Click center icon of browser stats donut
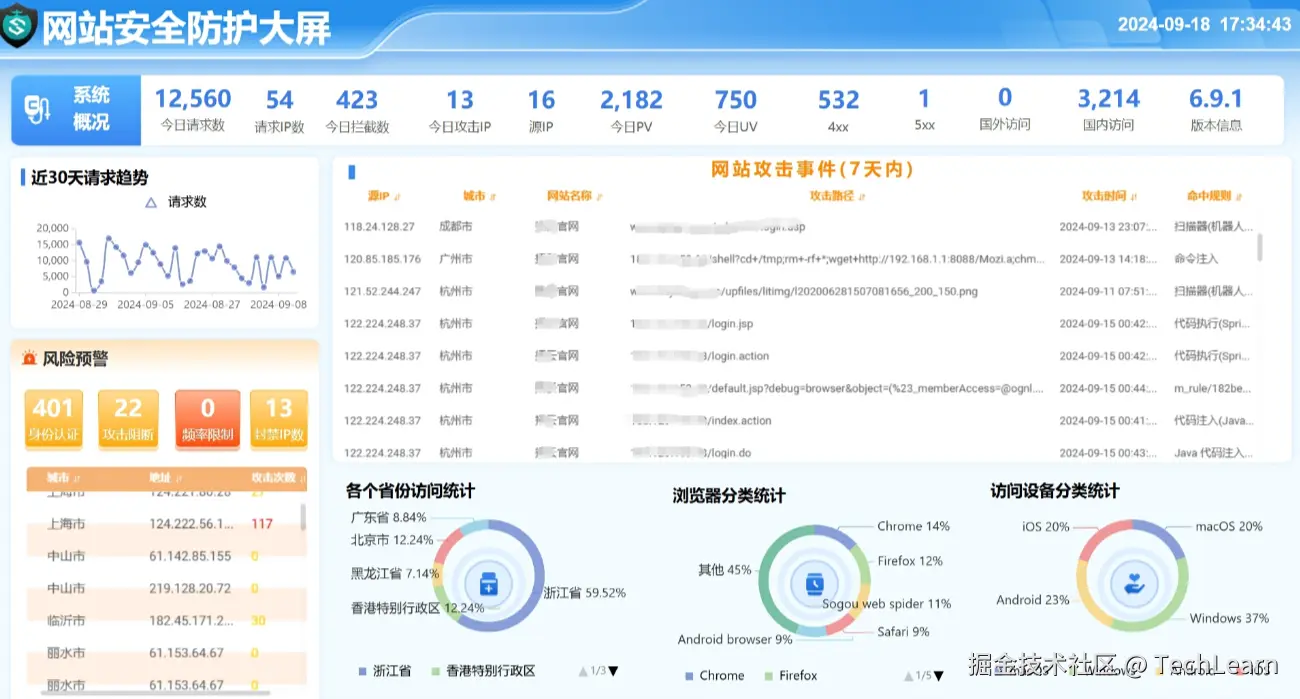Screen dimensions: 1300x699 click(814, 584)
